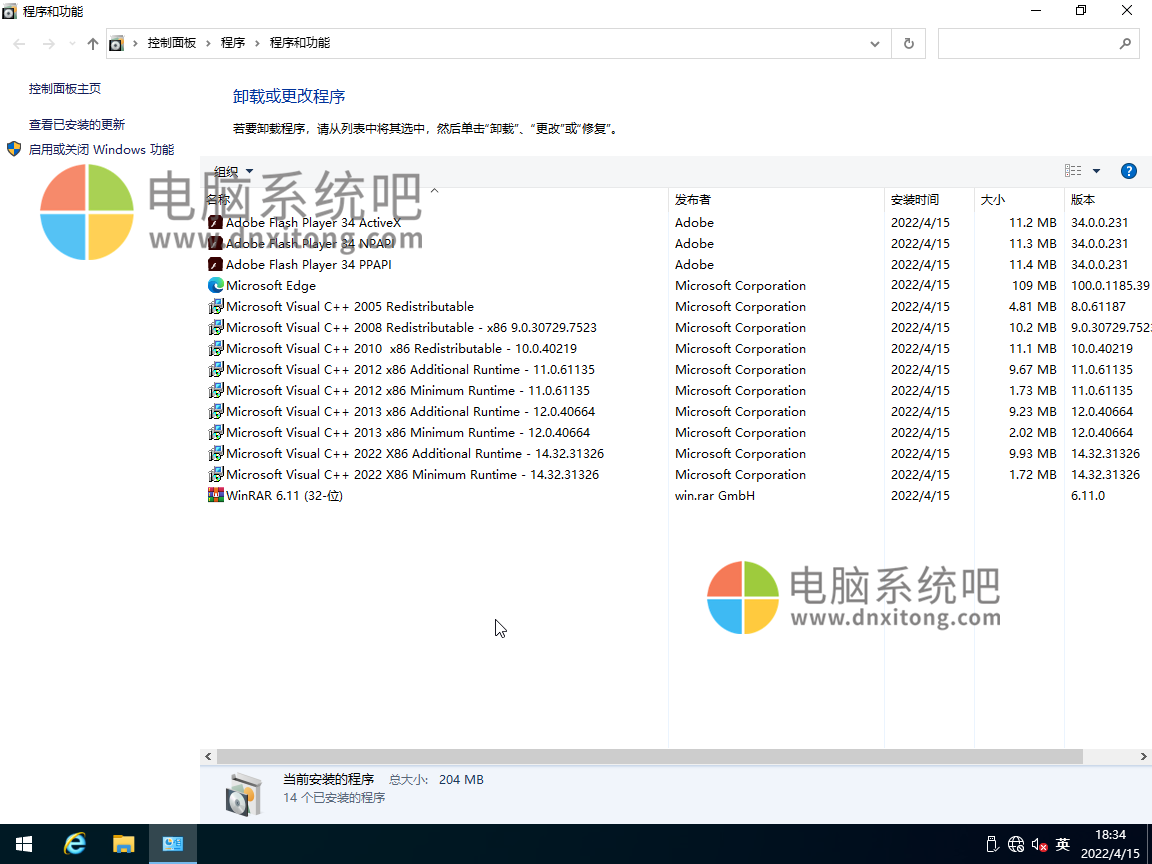Image resolution: width=1152 pixels, height=864 pixels.
Task: Click the back navigation arrow
Action: click(x=18, y=43)
